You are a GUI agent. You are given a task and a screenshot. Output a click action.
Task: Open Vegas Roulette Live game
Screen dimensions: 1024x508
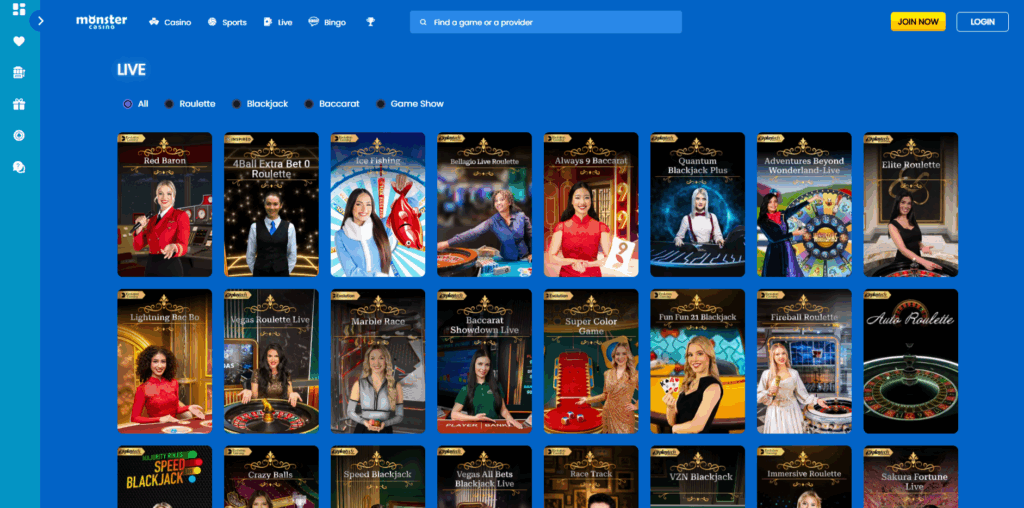coord(271,361)
